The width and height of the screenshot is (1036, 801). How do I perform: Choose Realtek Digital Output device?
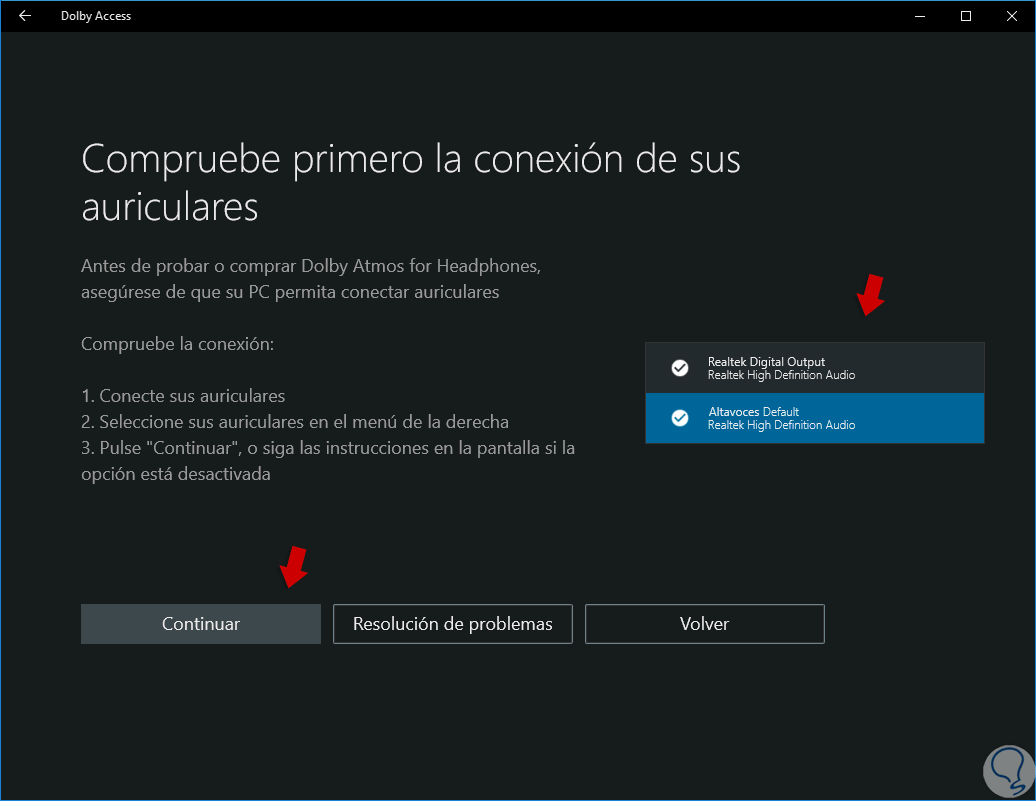pos(815,368)
